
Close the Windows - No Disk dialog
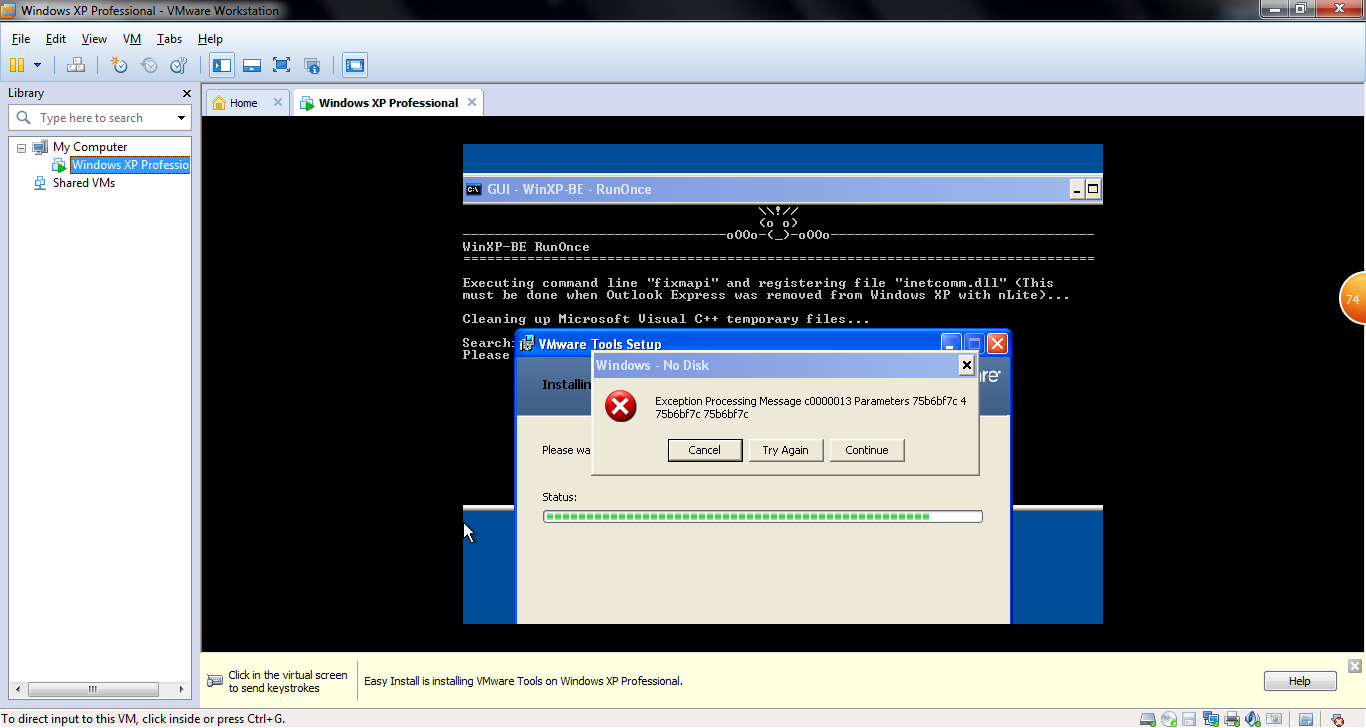tap(966, 365)
